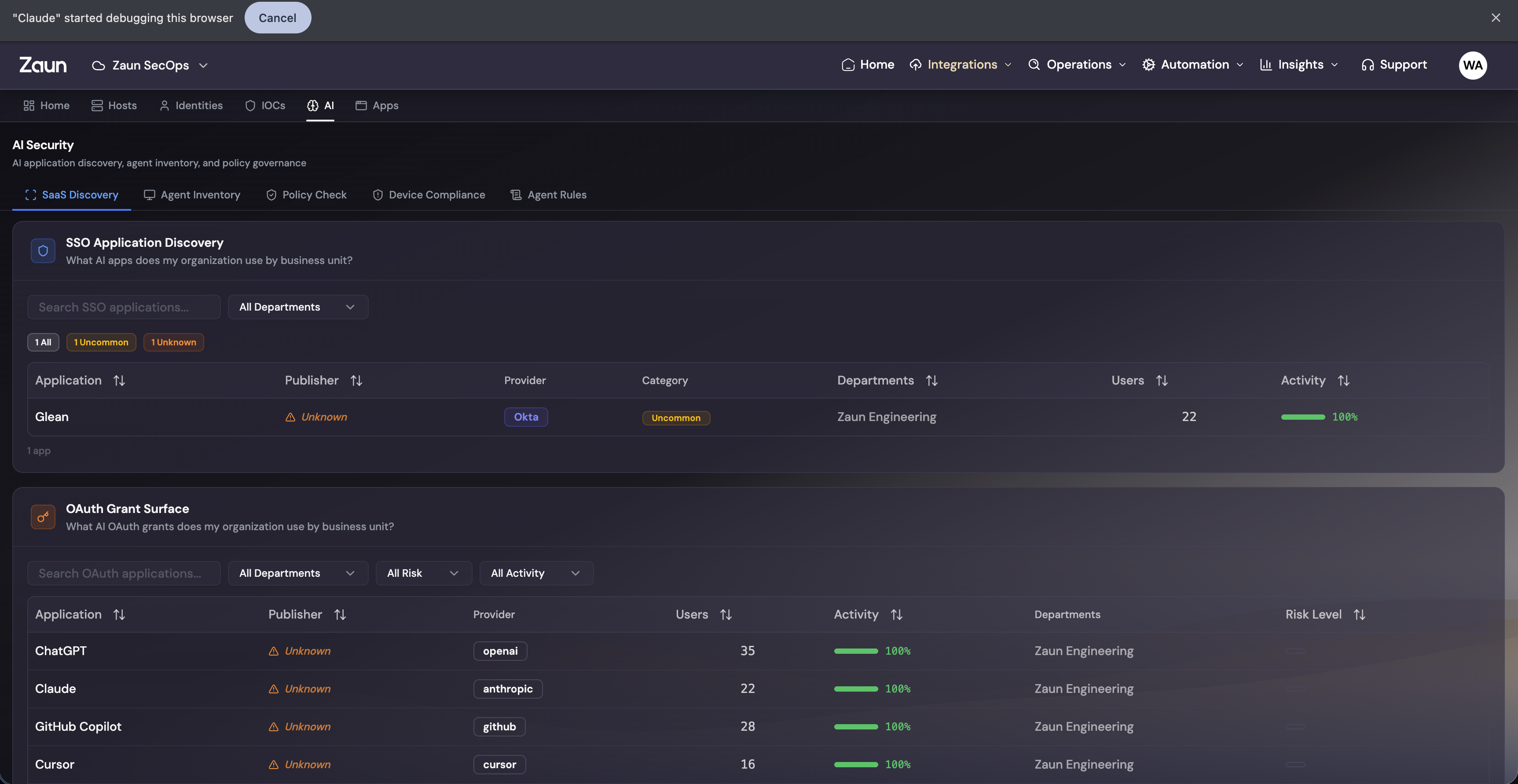Toggle the 1 Uncommon filter chip
Image resolution: width=1518 pixels, height=784 pixels.
click(x=101, y=342)
